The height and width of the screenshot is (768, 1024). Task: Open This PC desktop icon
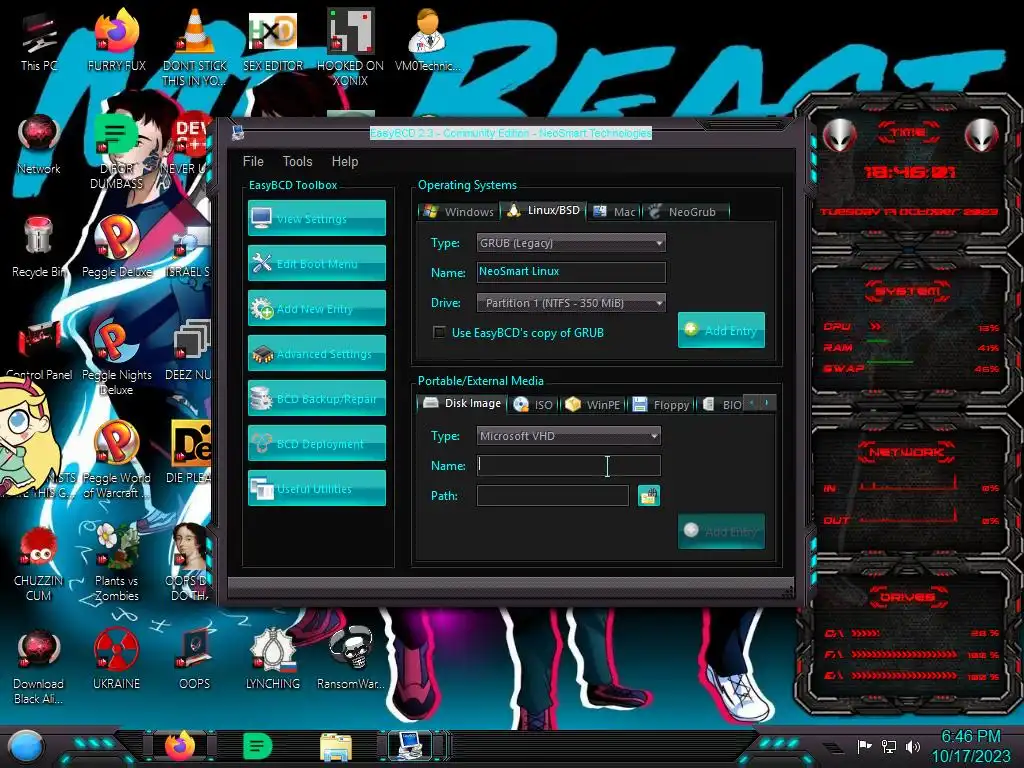pos(38,42)
